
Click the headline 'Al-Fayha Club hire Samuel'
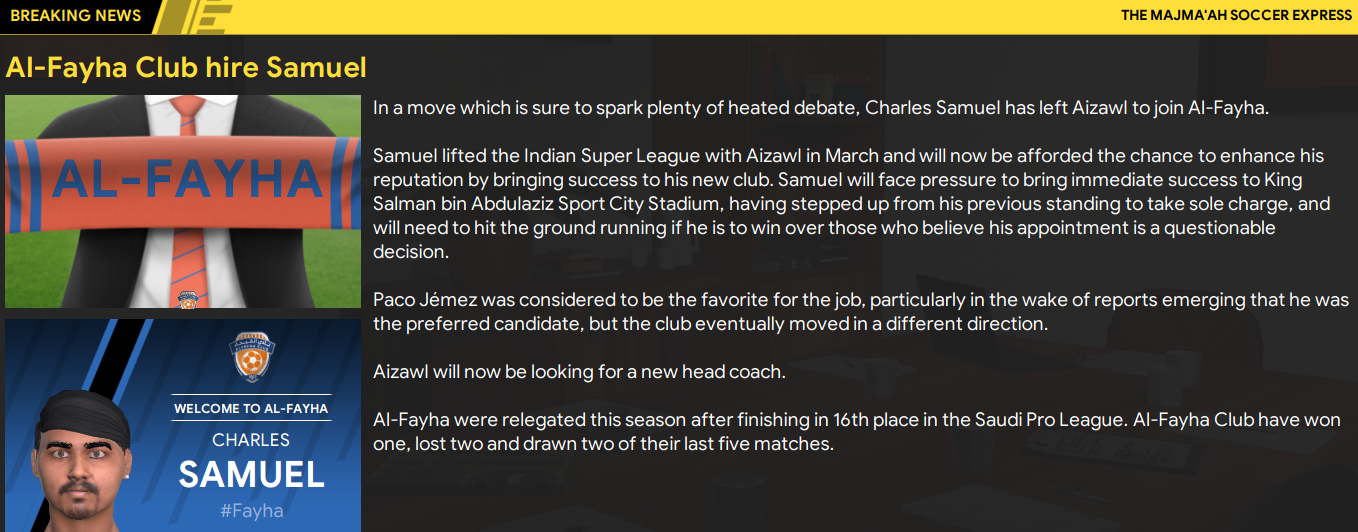(x=186, y=67)
